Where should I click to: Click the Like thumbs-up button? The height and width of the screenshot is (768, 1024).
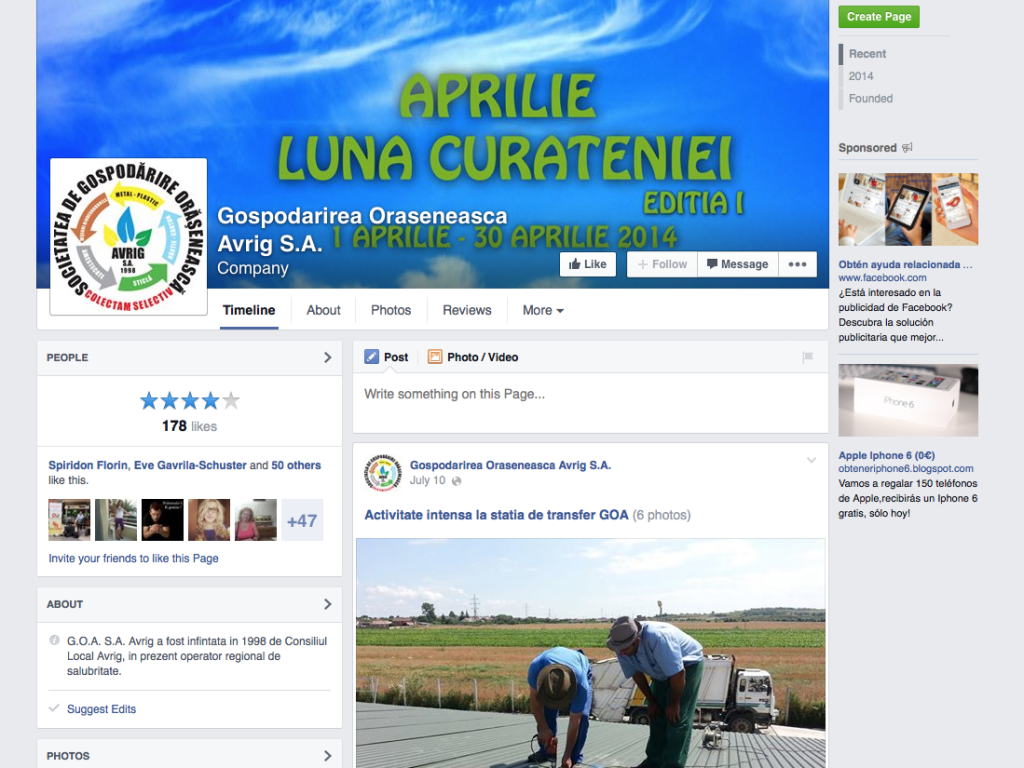[588, 264]
